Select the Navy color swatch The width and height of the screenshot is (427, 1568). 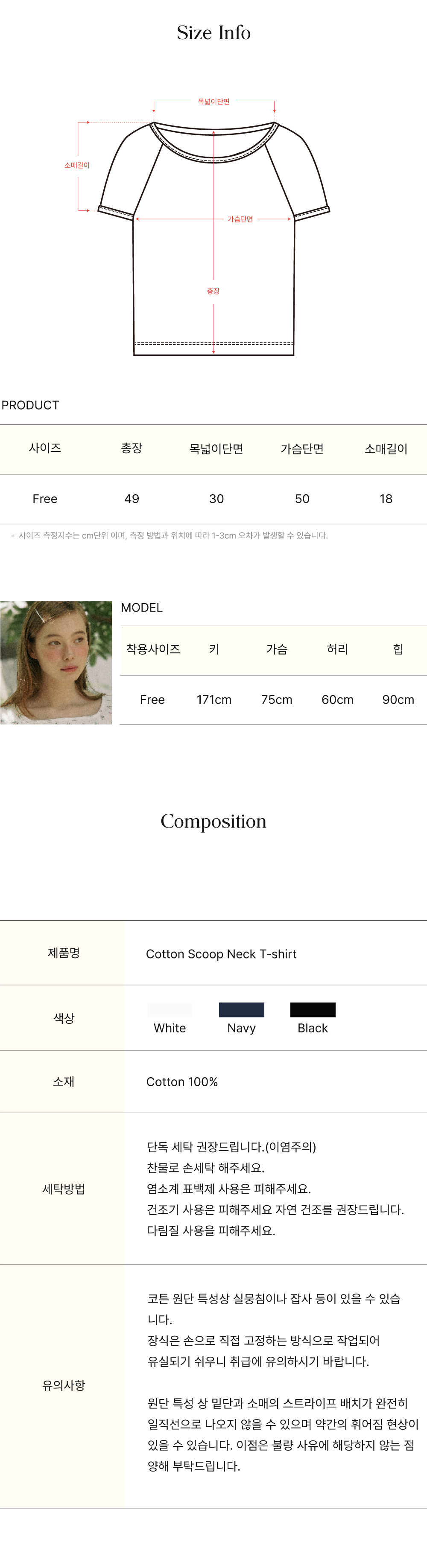(x=241, y=1009)
